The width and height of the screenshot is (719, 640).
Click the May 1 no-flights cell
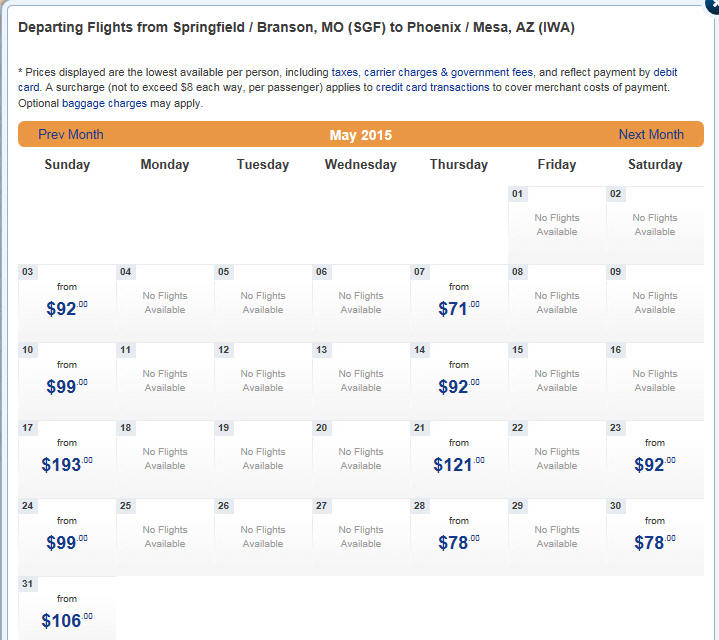coord(556,225)
